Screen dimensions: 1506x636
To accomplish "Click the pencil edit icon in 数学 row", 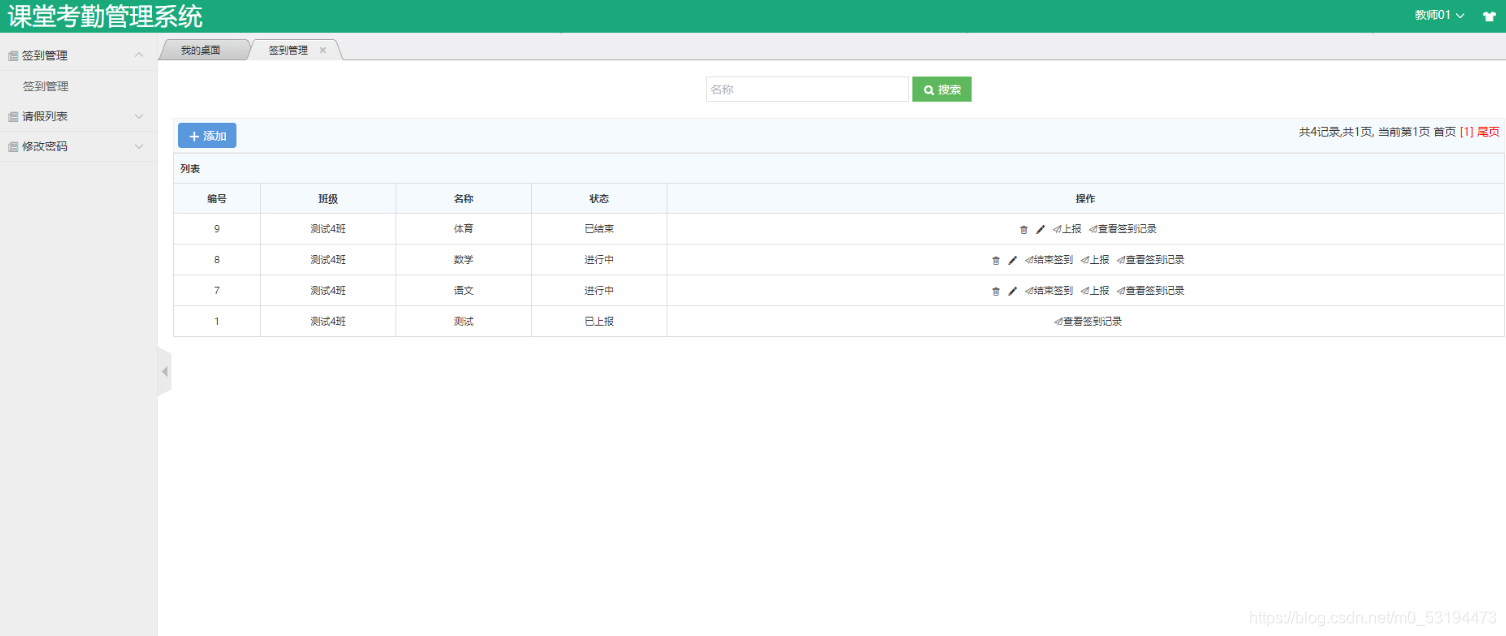I will [1012, 260].
